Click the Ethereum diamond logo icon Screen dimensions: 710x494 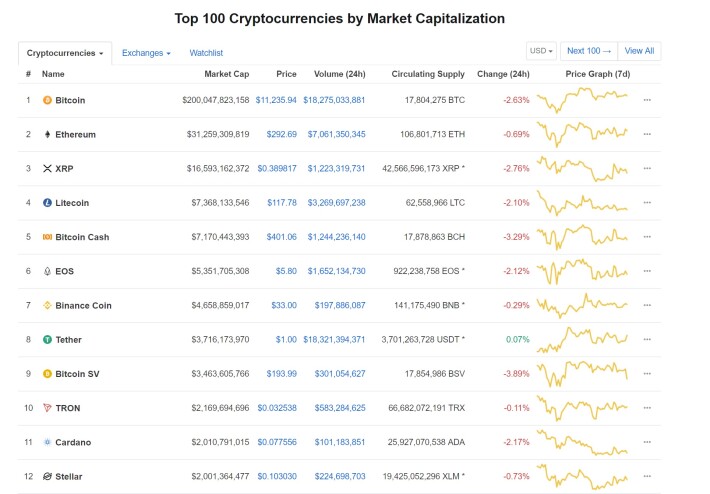47,134
